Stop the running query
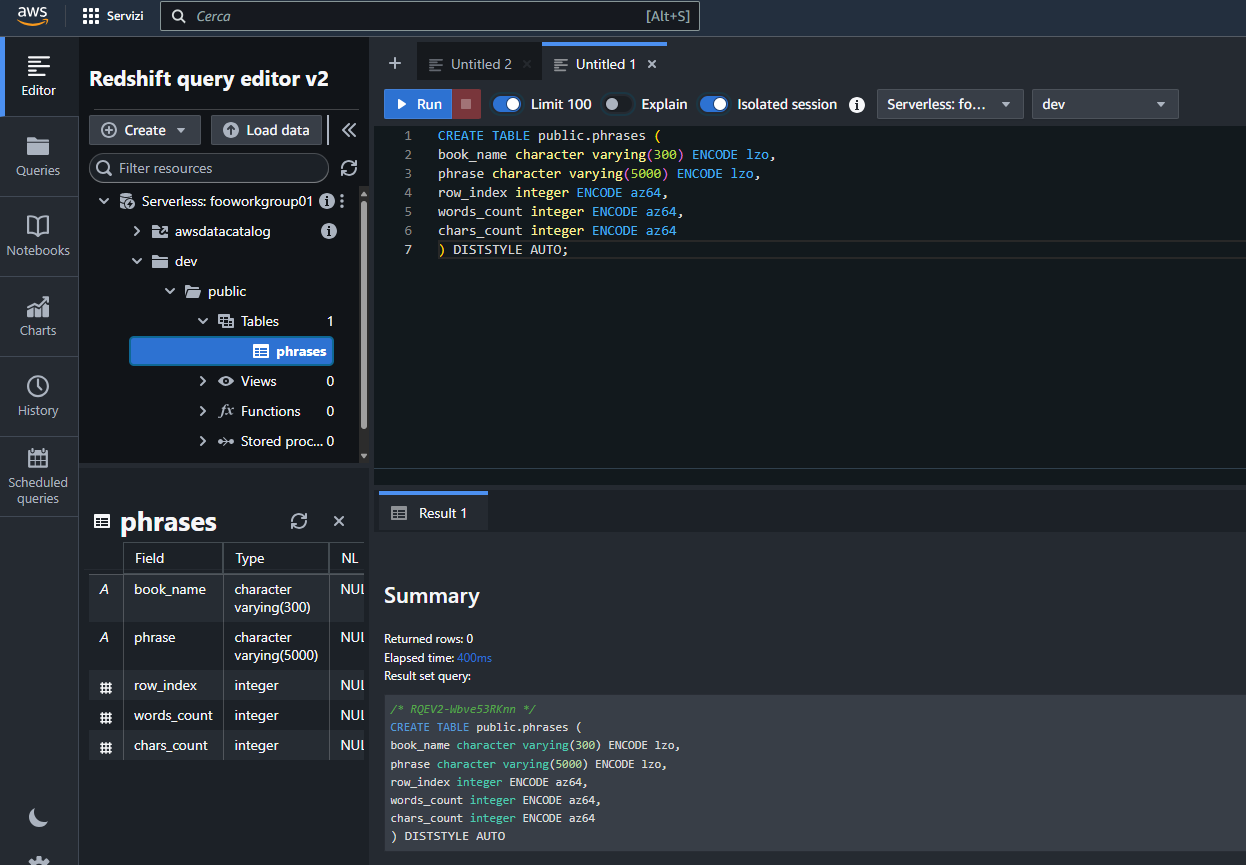 466,104
